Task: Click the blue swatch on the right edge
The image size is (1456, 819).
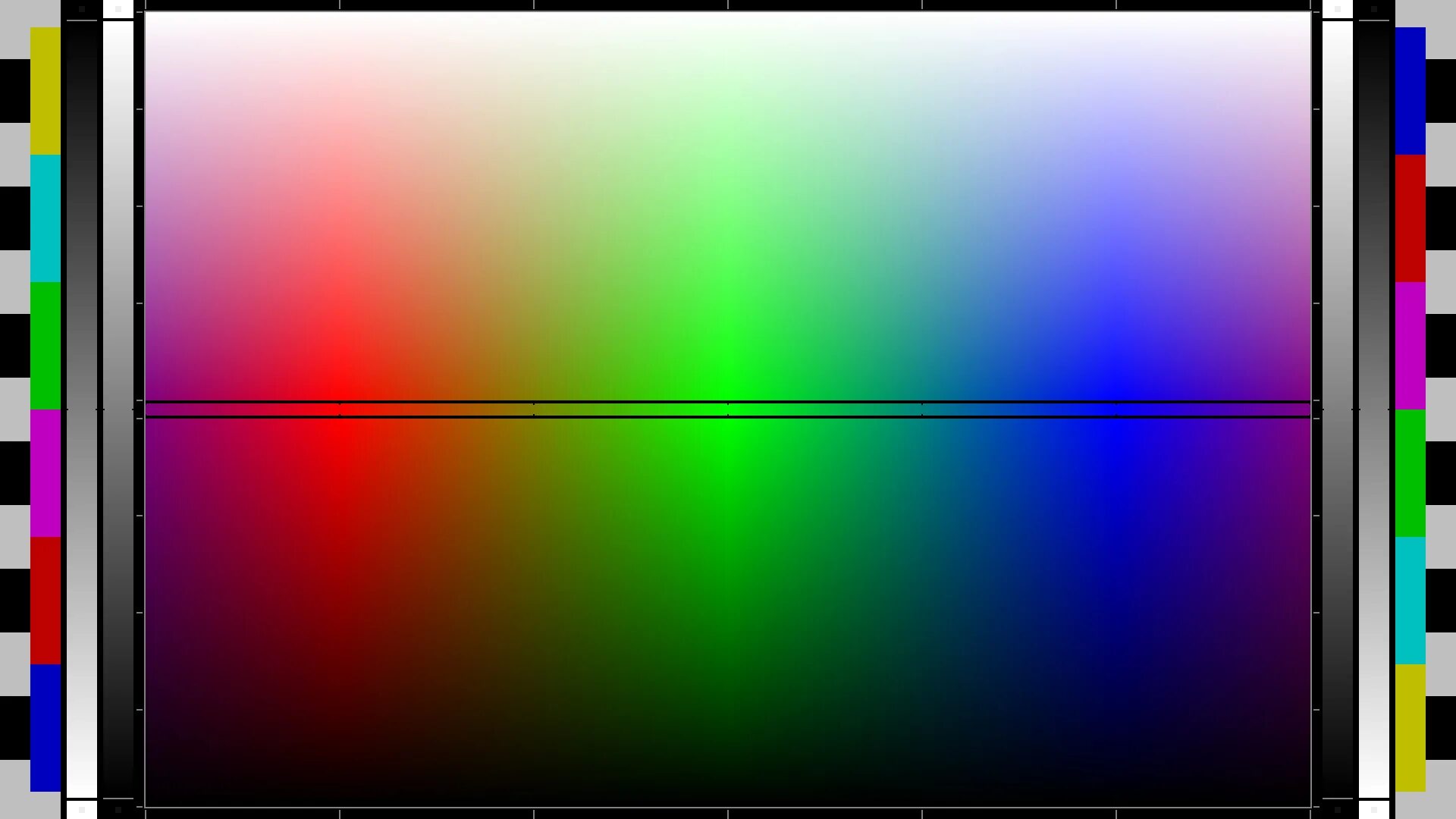Action: point(1410,91)
